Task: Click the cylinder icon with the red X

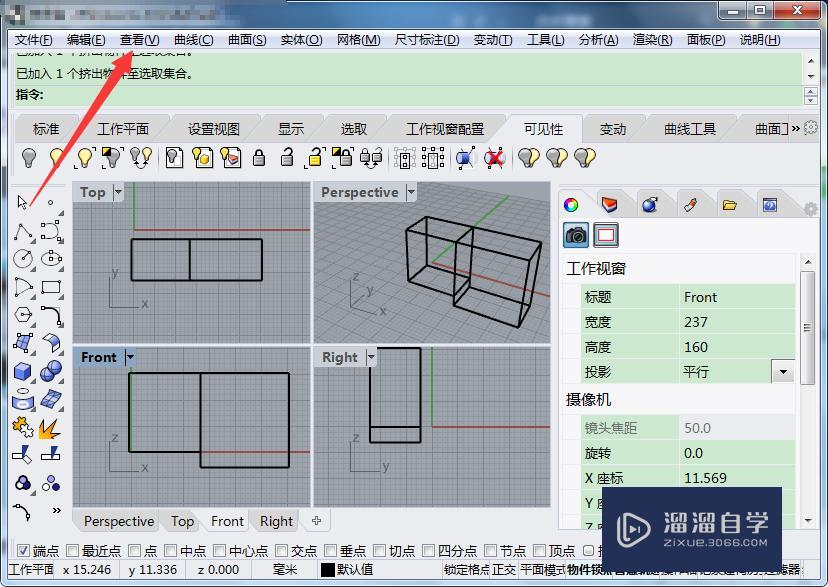Action: (494, 157)
